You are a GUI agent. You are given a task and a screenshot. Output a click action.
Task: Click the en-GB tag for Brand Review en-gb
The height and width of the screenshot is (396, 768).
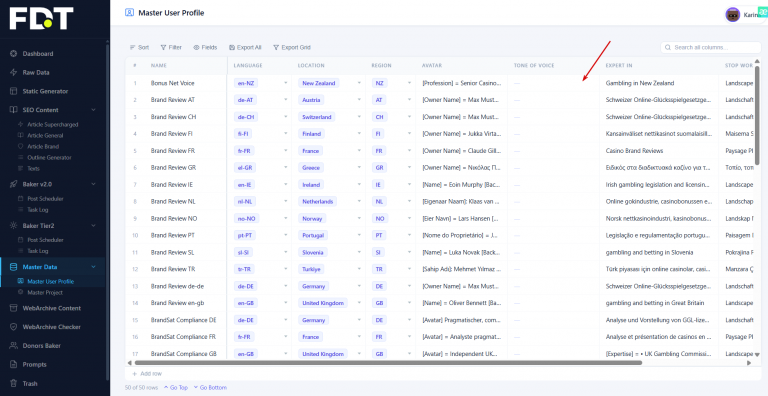click(x=245, y=303)
